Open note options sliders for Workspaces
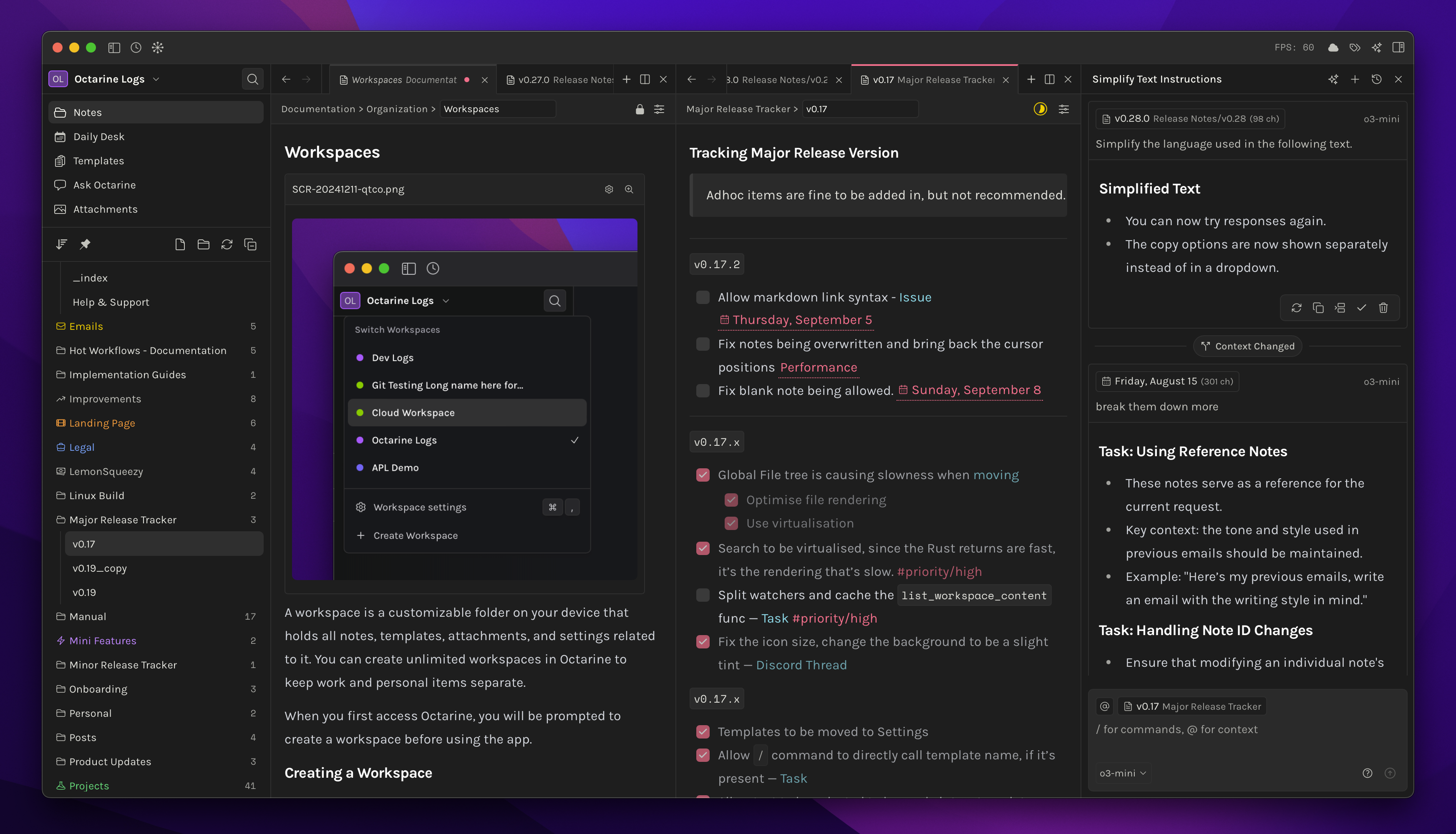Image resolution: width=1456 pixels, height=834 pixels. [660, 109]
